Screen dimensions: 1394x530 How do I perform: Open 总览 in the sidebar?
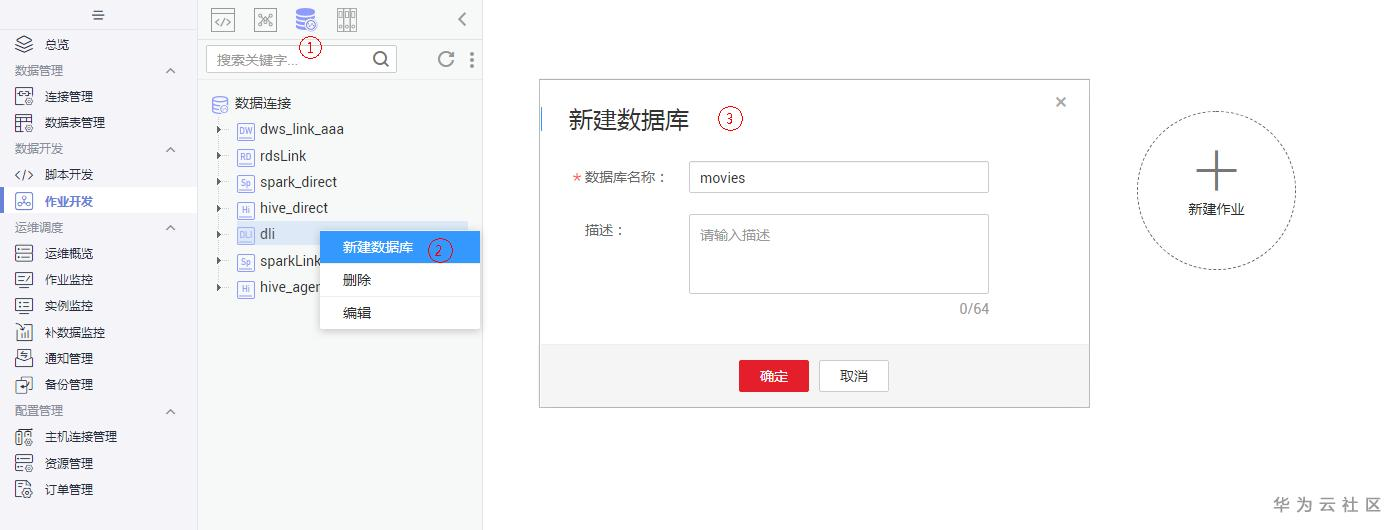(x=57, y=45)
